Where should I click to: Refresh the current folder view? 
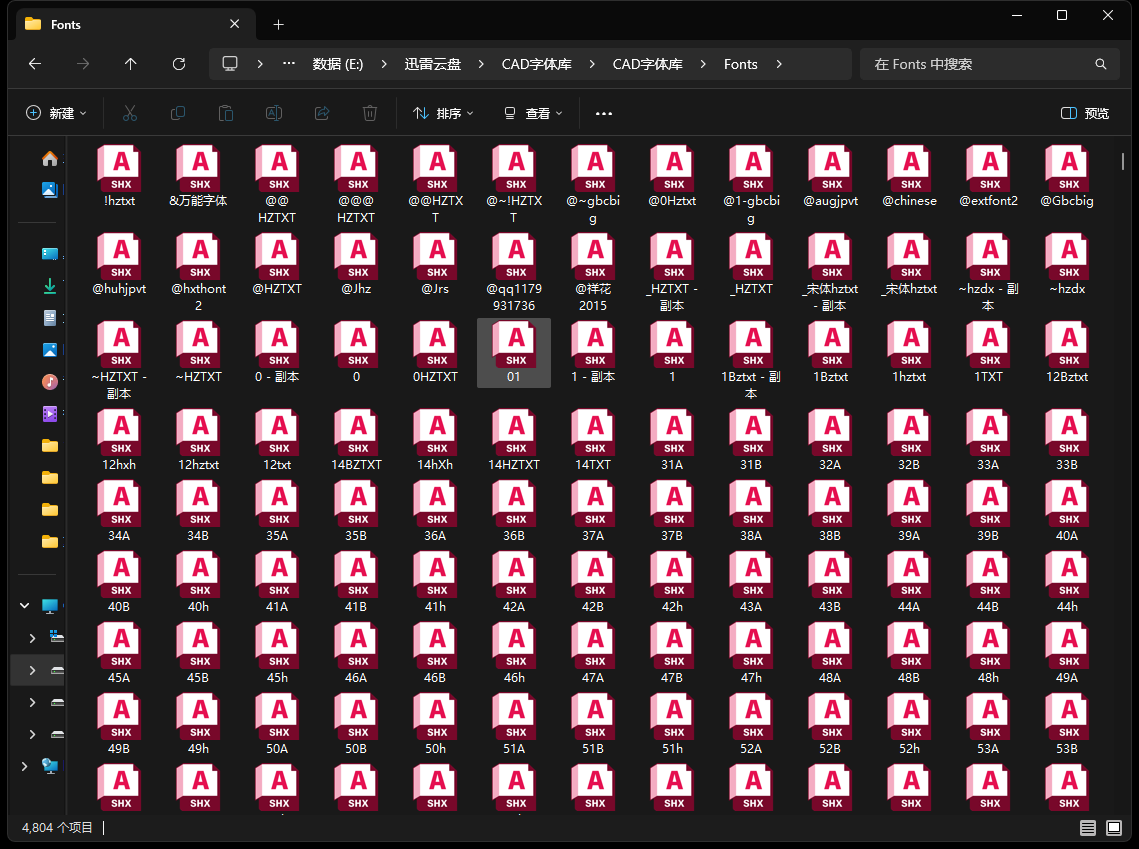pos(179,64)
